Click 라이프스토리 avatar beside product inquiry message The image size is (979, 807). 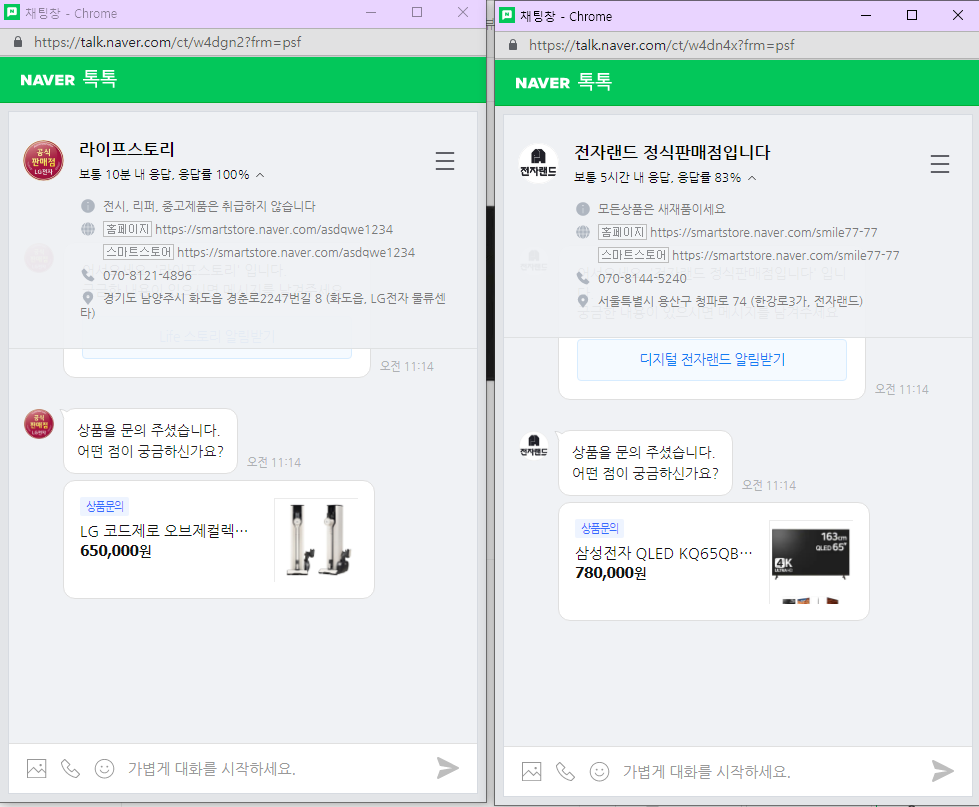click(39, 424)
